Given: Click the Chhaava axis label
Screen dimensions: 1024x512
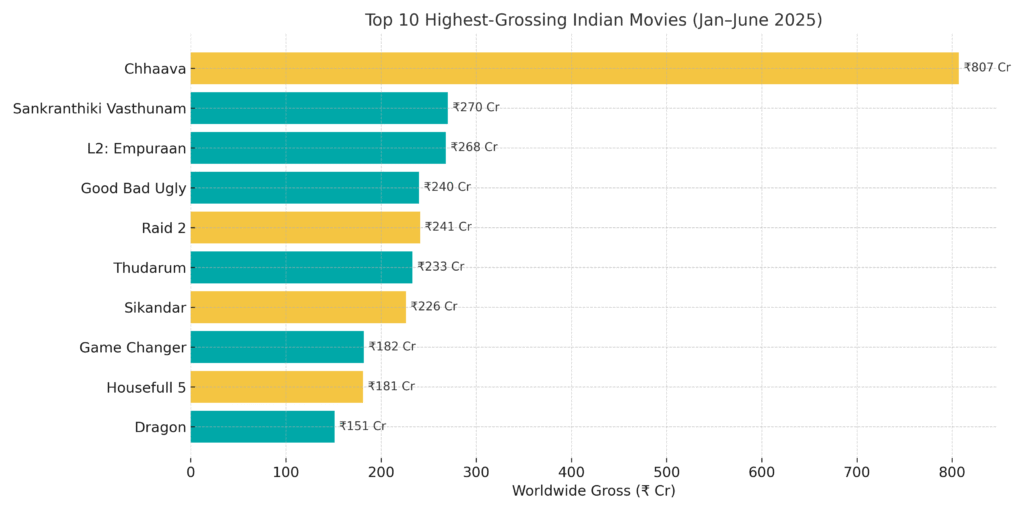Looking at the screenshot, I should coord(155,69).
